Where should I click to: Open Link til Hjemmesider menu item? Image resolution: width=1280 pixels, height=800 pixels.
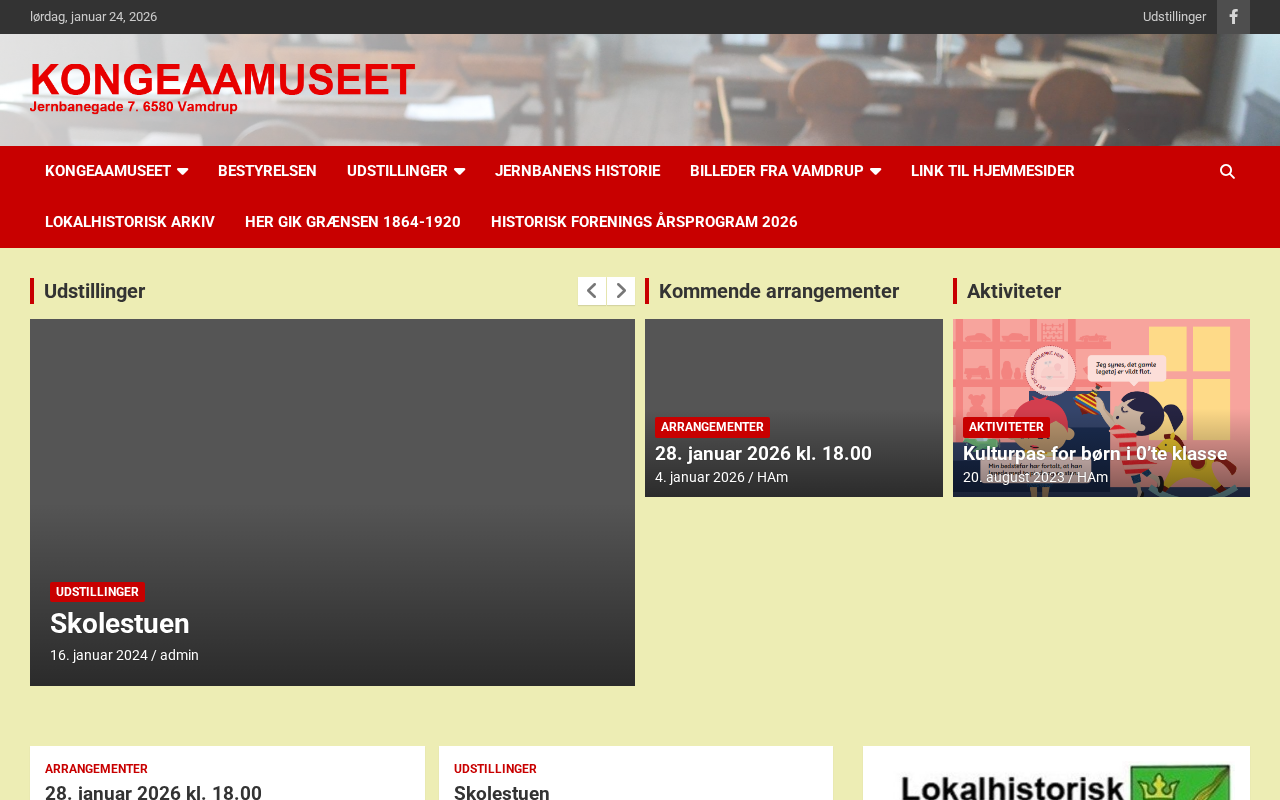pos(993,171)
